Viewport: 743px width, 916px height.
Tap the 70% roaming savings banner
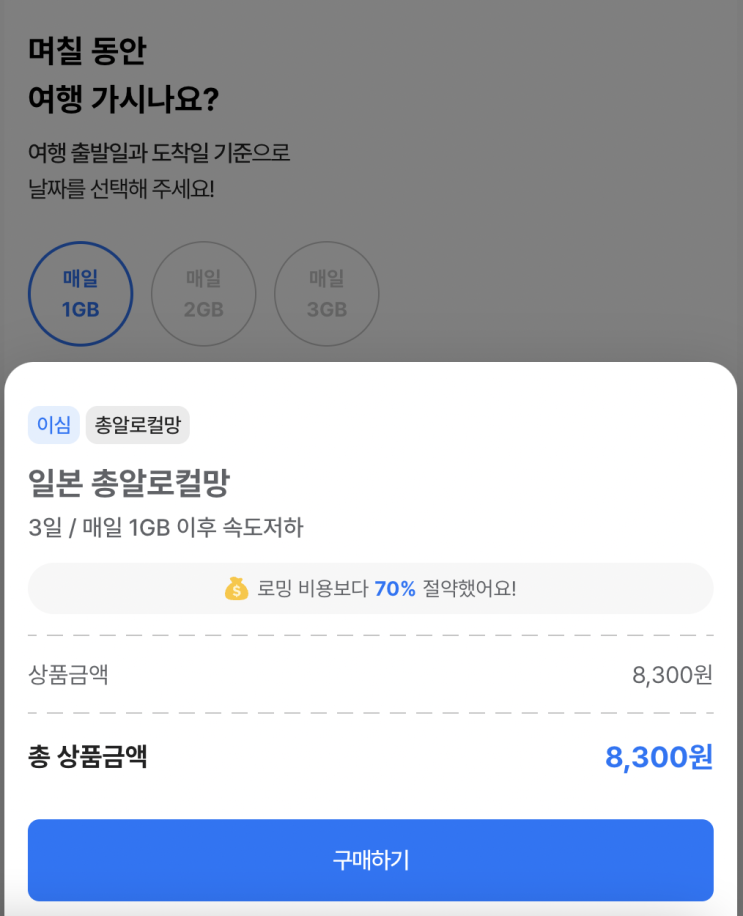[x=371, y=588]
